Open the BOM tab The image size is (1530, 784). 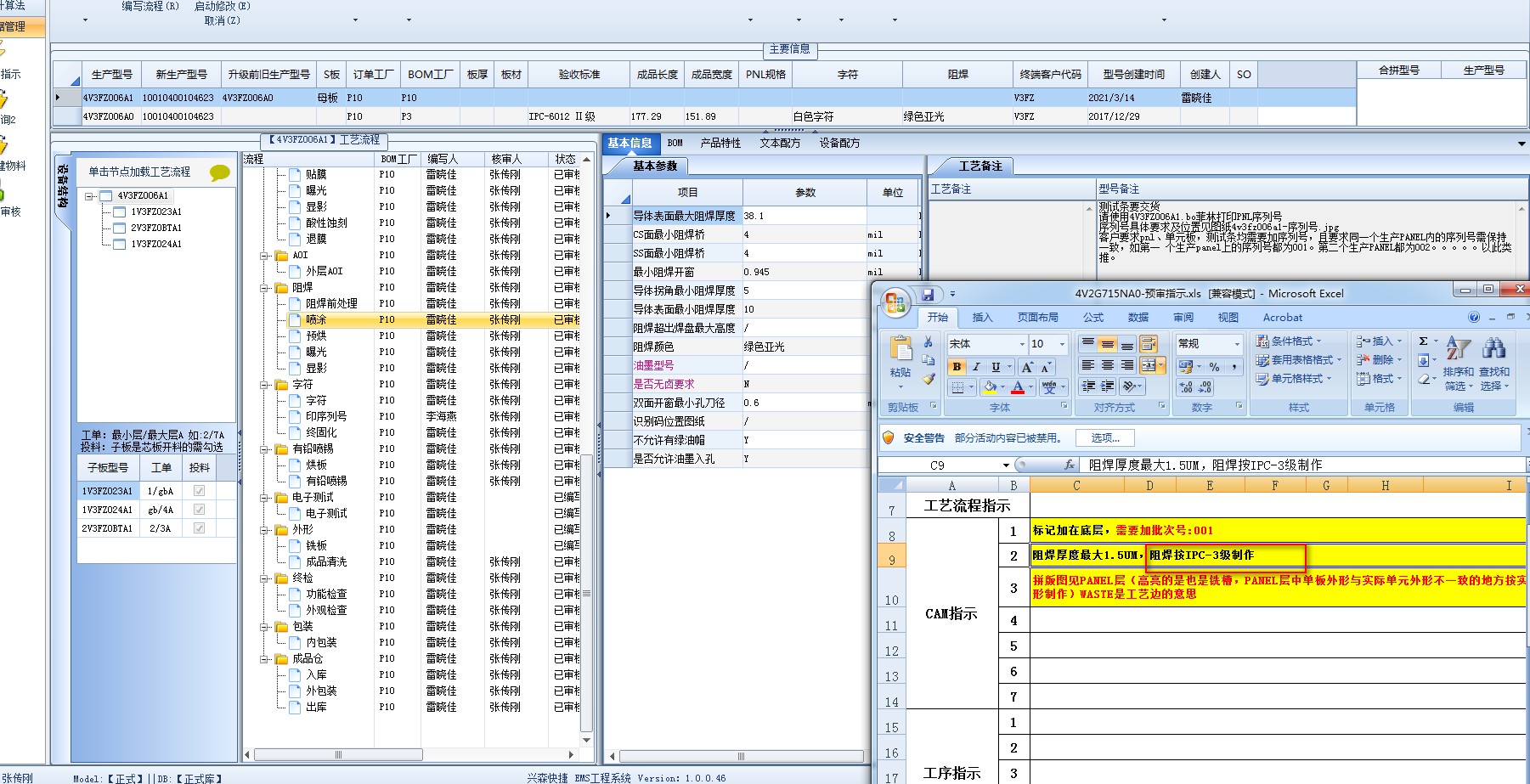tap(675, 144)
